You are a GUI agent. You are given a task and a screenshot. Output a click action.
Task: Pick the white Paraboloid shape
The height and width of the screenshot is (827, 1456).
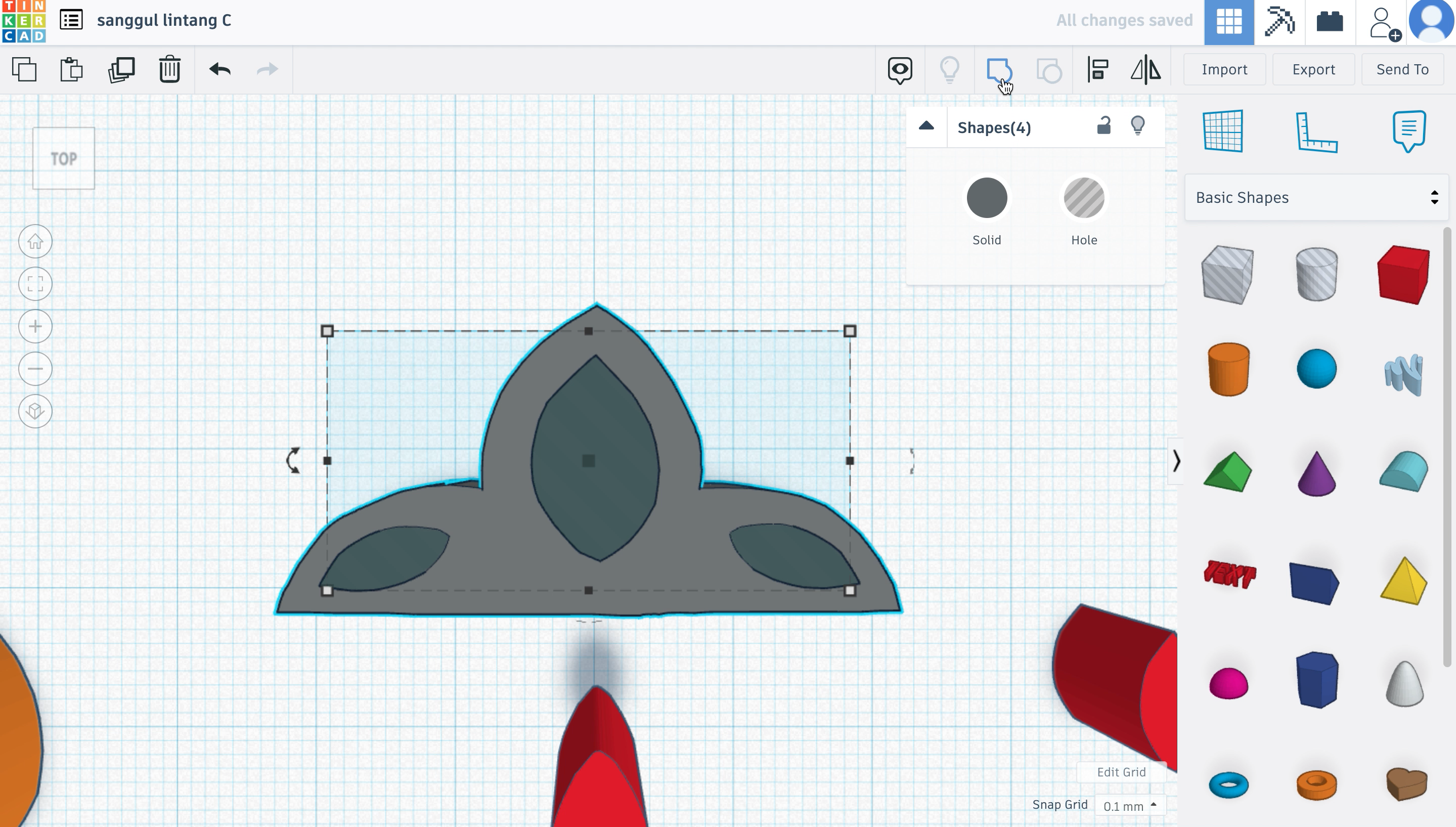click(x=1405, y=683)
